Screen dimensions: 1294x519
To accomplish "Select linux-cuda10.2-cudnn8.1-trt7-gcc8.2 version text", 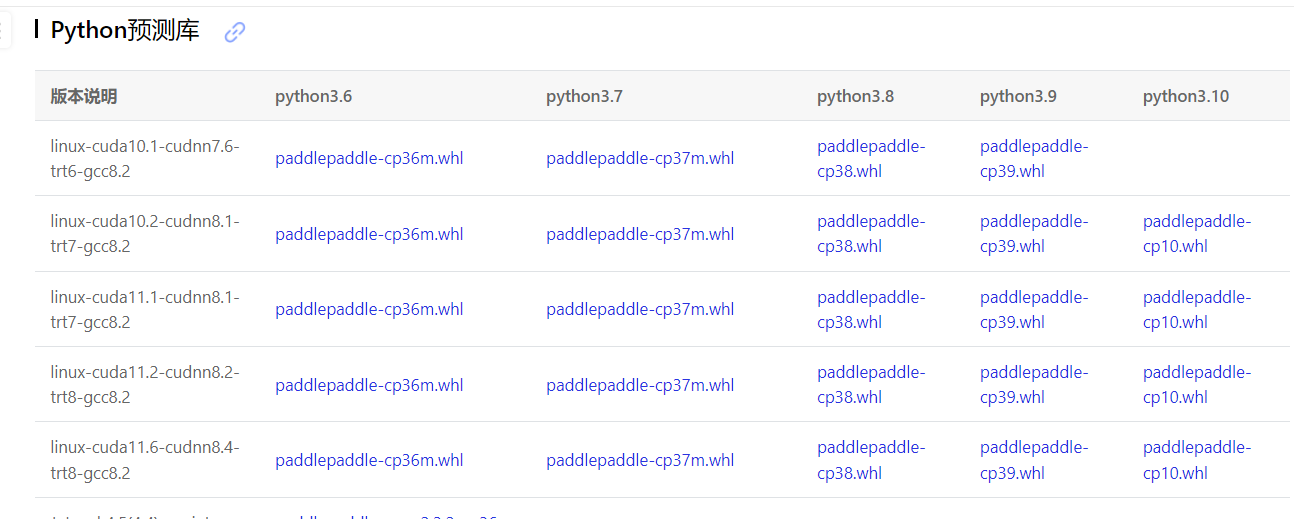I will click(x=145, y=234).
